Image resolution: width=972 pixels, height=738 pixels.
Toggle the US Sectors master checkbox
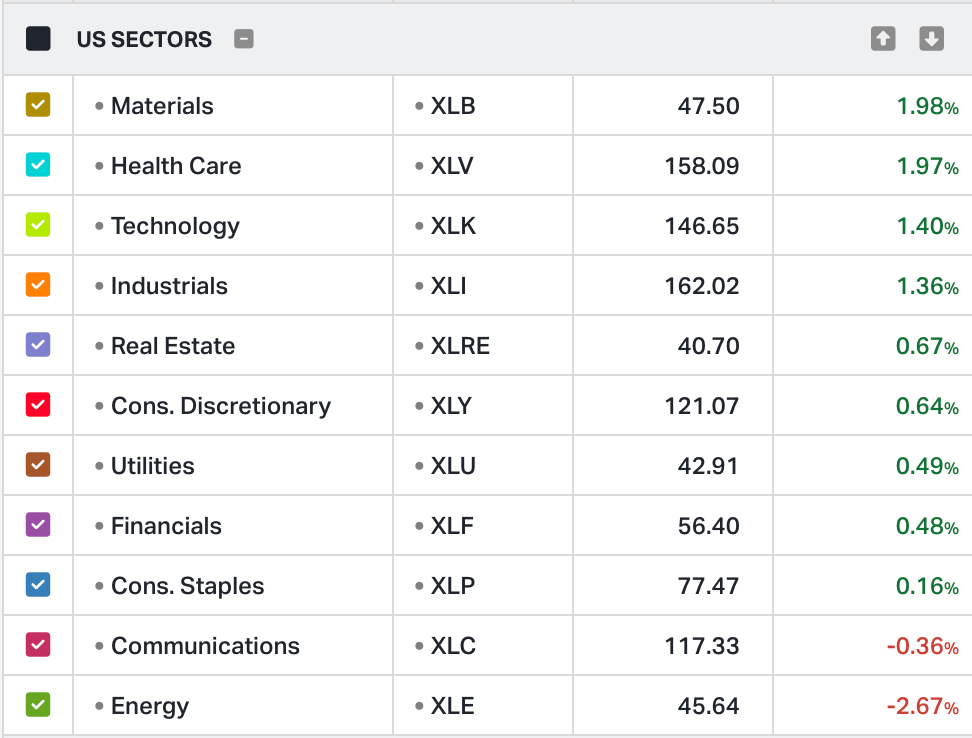click(38, 39)
